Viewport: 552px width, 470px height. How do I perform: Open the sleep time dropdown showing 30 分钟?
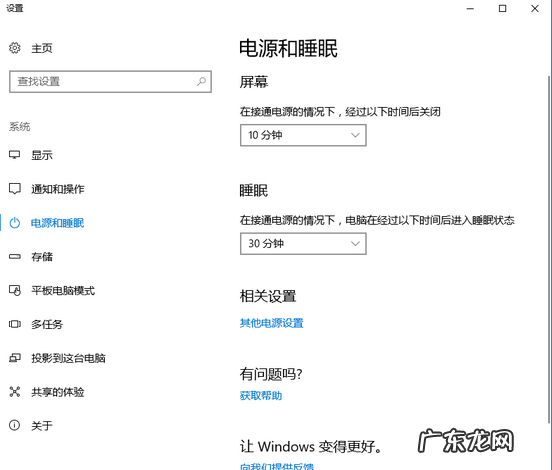303,244
